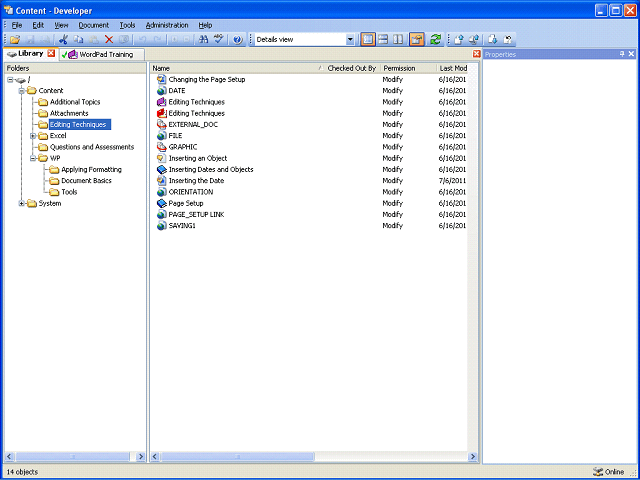Viewport: 640px width, 480px height.
Task: Click the red X Delete toolbar icon
Action: (109, 40)
